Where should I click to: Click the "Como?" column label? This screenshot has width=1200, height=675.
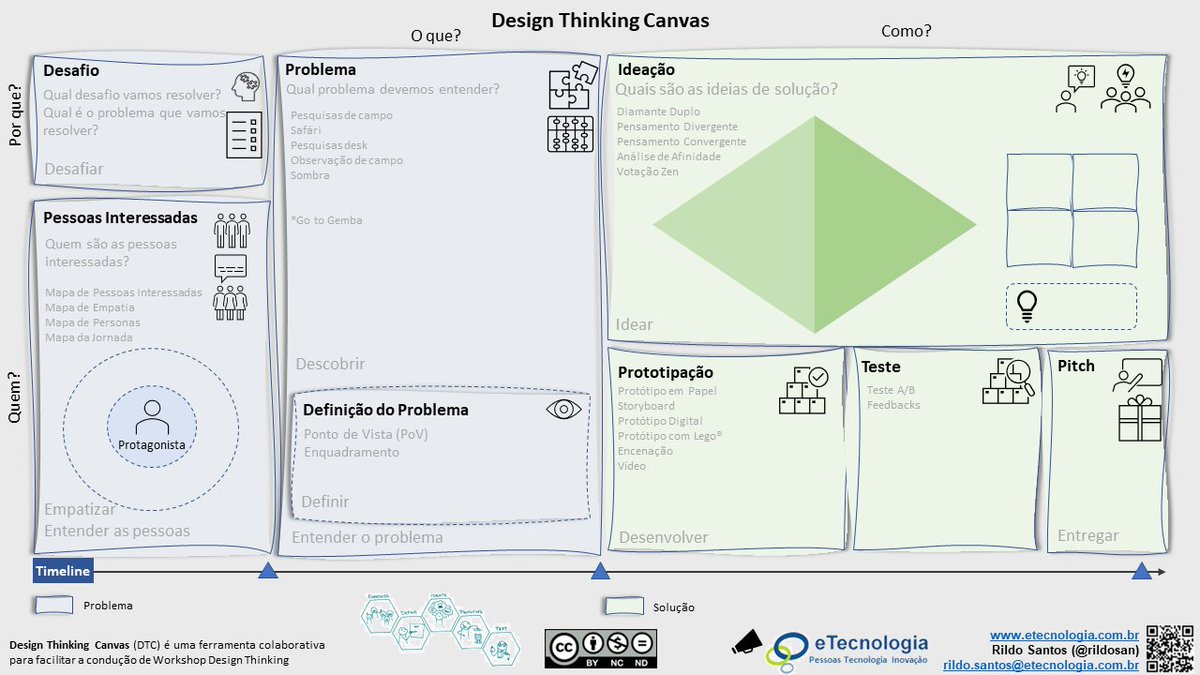906,32
